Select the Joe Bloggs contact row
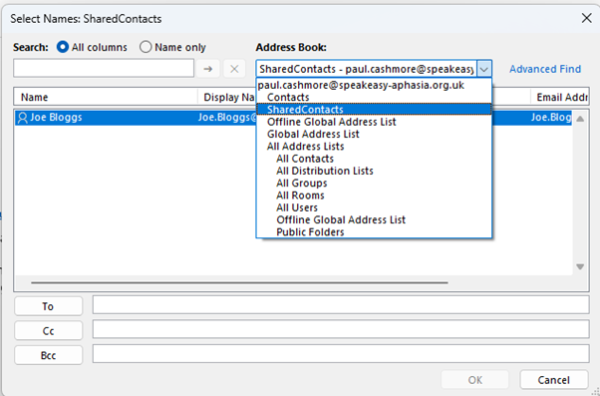The width and height of the screenshot is (600, 396). [293, 117]
